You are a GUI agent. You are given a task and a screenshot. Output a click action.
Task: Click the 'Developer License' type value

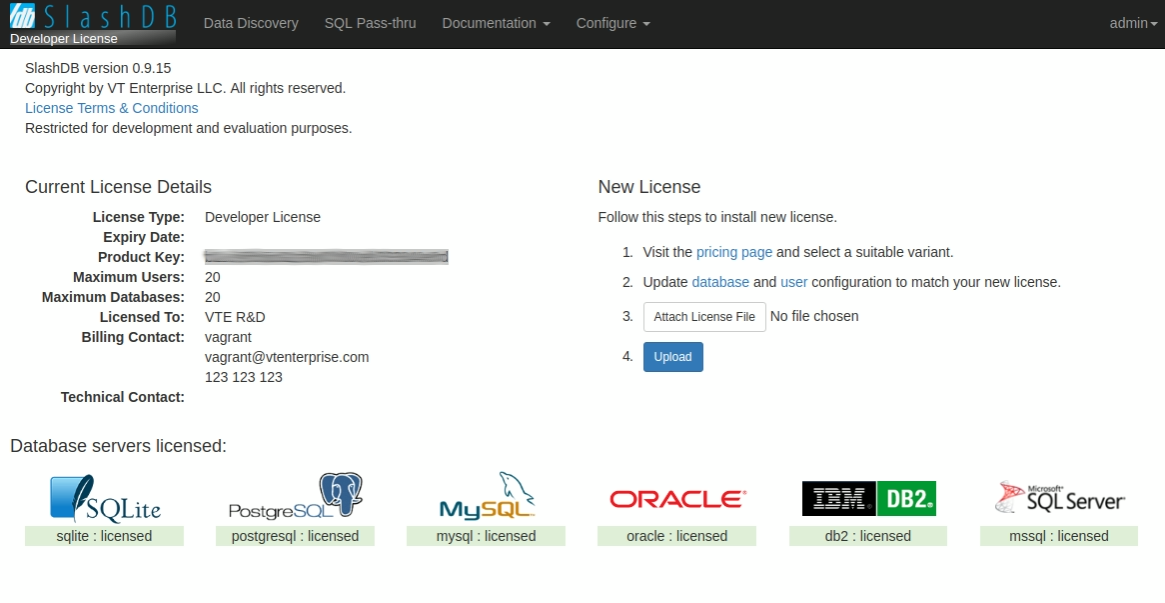[263, 218]
